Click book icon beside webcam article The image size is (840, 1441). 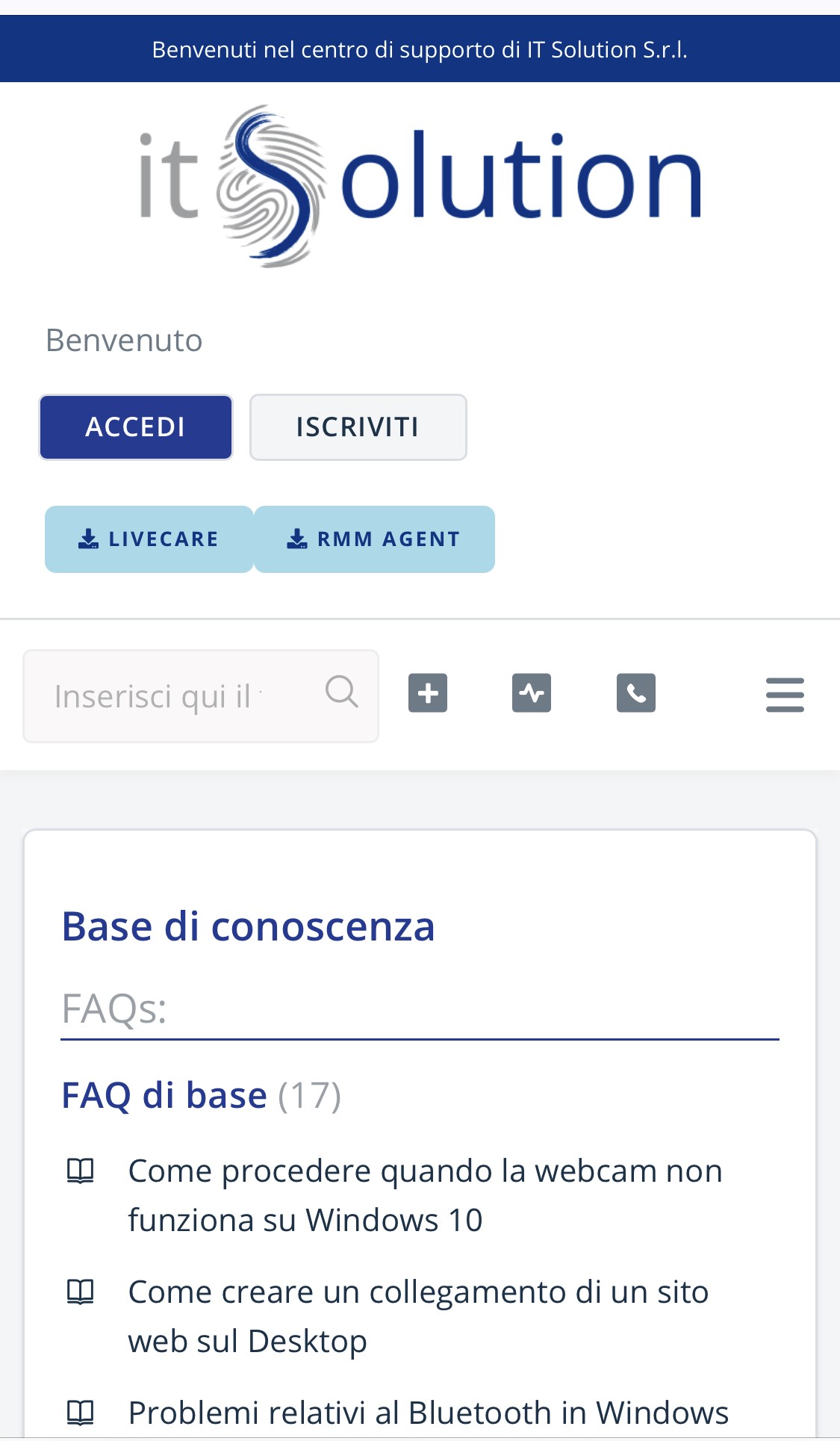(x=81, y=1171)
